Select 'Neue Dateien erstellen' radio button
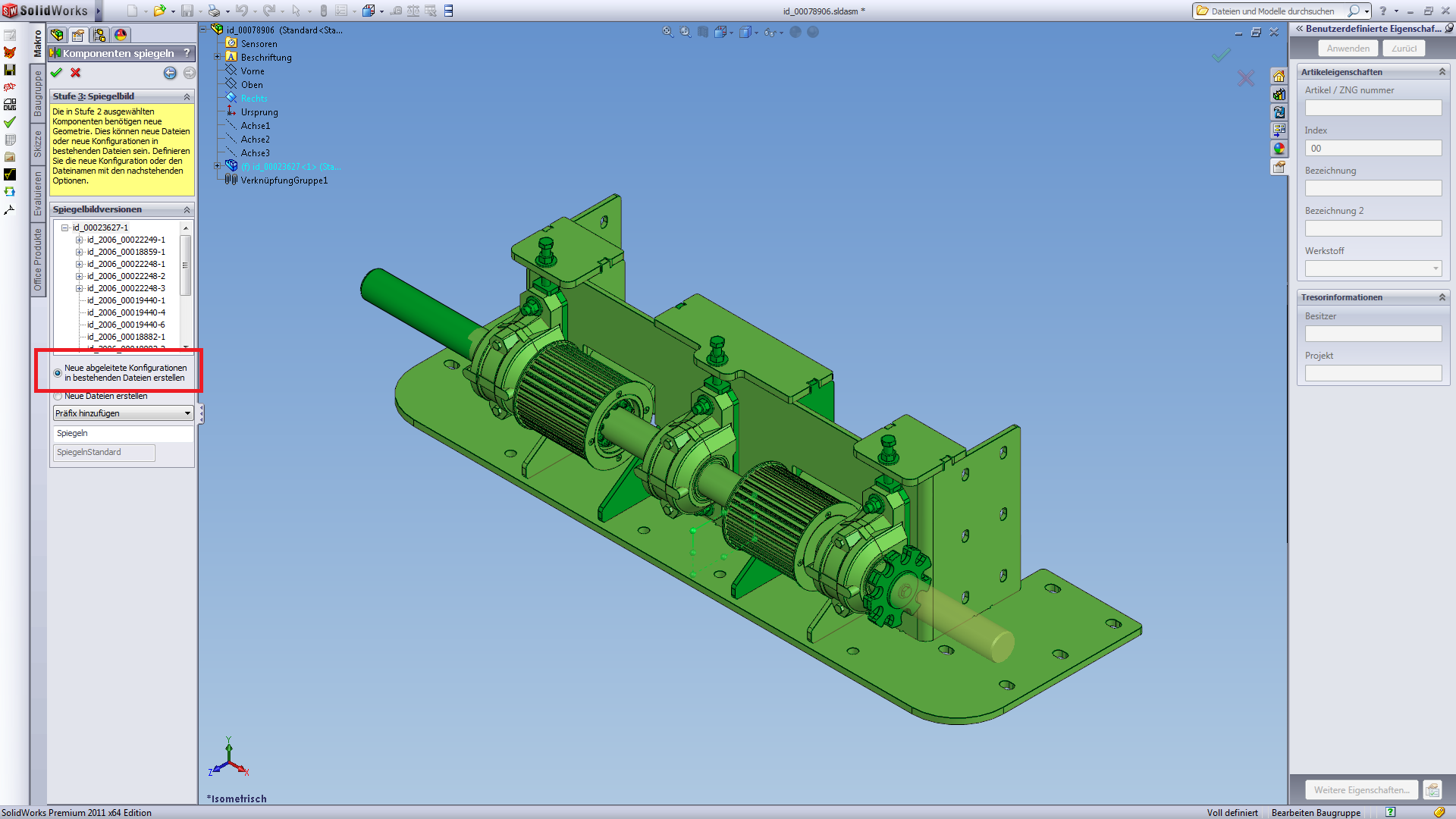This screenshot has width=1456, height=819. pos(58,396)
